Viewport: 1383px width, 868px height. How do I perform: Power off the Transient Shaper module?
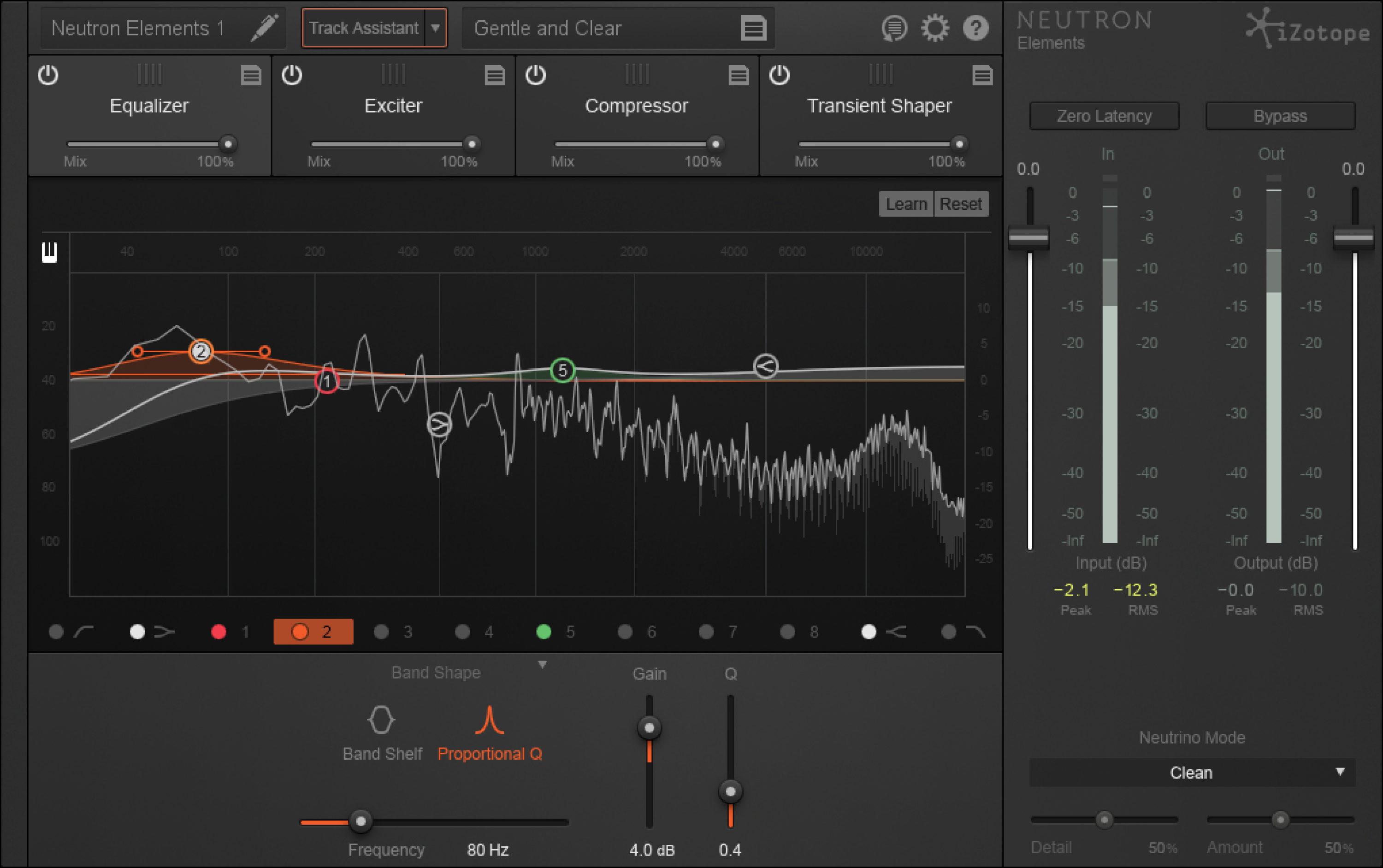click(x=780, y=75)
